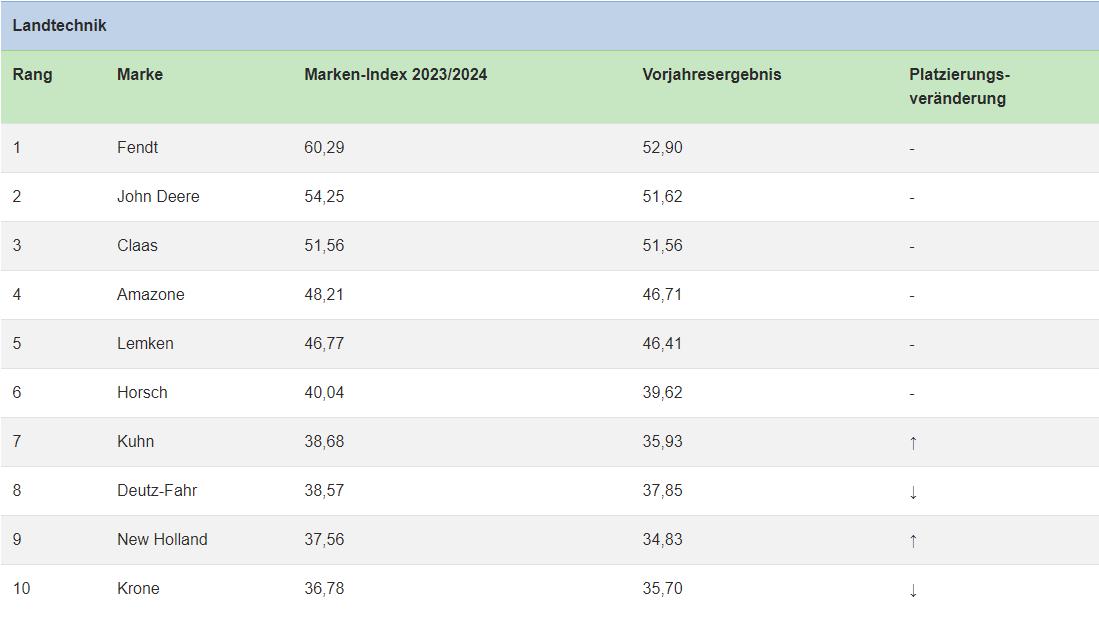
Task: Select the Rang column header
Action: click(x=32, y=74)
